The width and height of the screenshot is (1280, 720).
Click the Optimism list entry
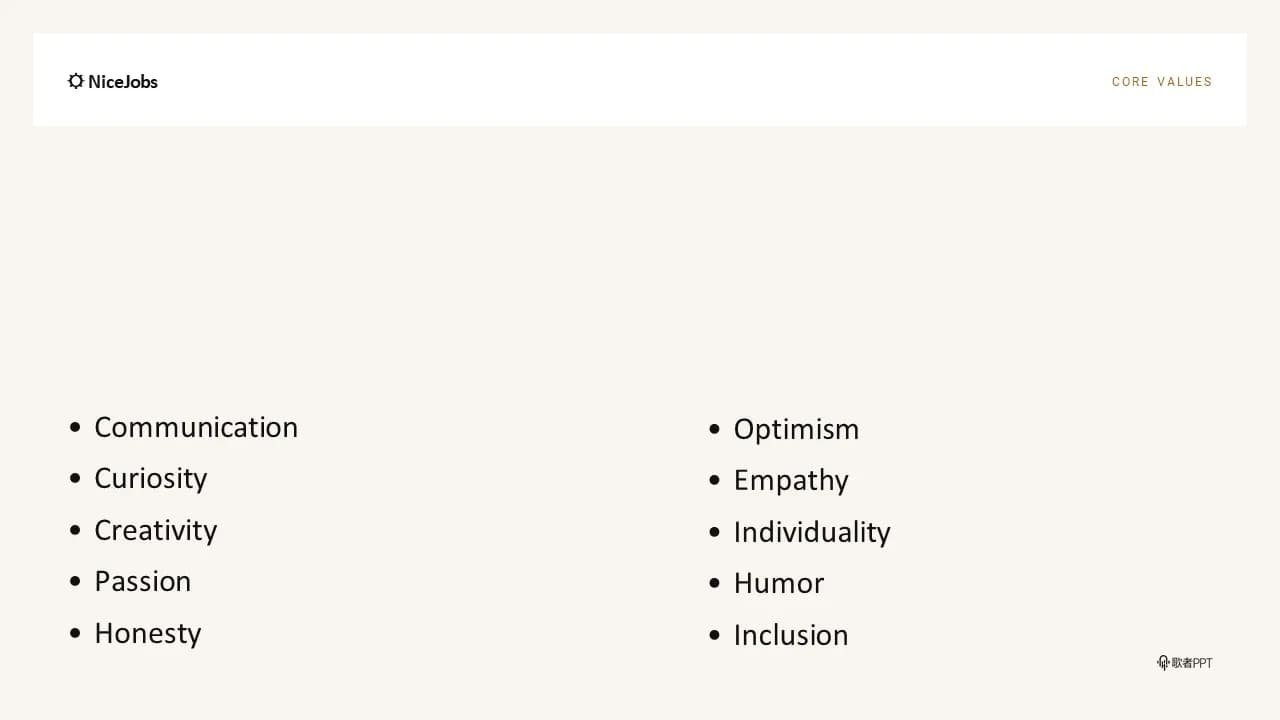(797, 430)
